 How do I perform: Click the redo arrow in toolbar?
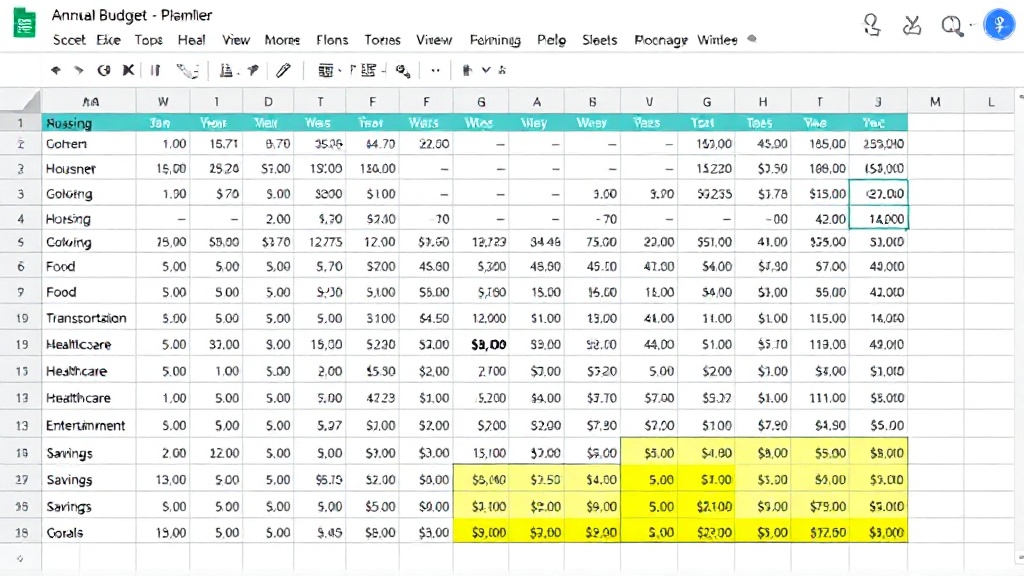78,70
